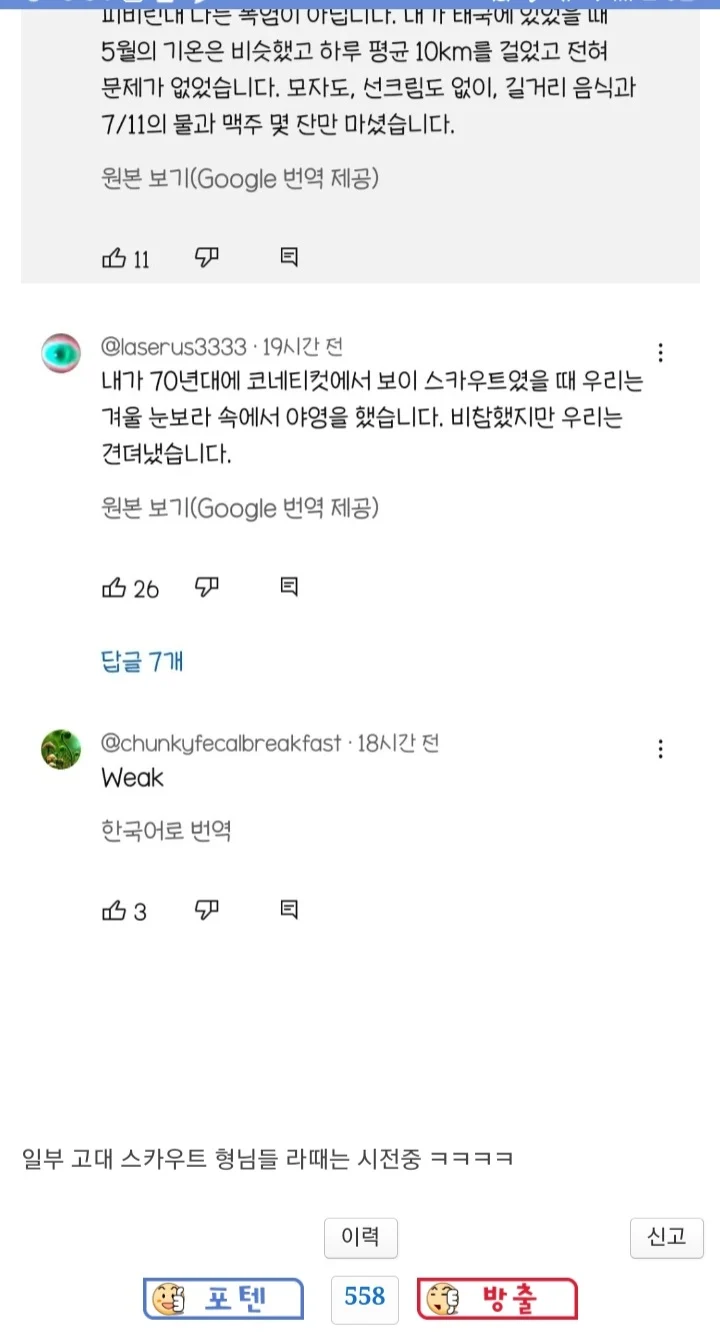Image resolution: width=720 pixels, height=1332 pixels.
Task: Click the 이력 button
Action: pos(360,1238)
